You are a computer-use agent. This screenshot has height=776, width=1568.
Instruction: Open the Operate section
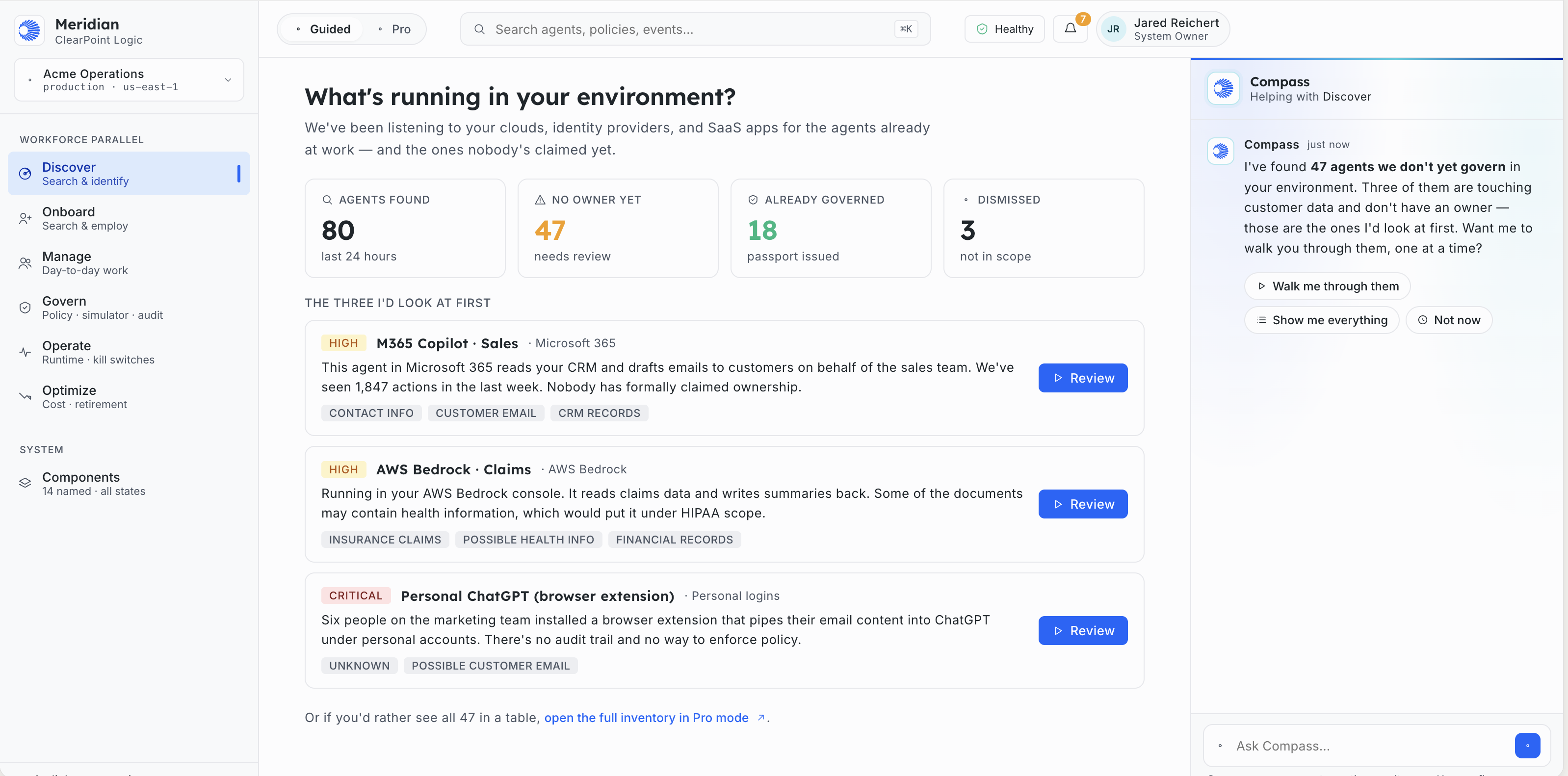click(129, 352)
